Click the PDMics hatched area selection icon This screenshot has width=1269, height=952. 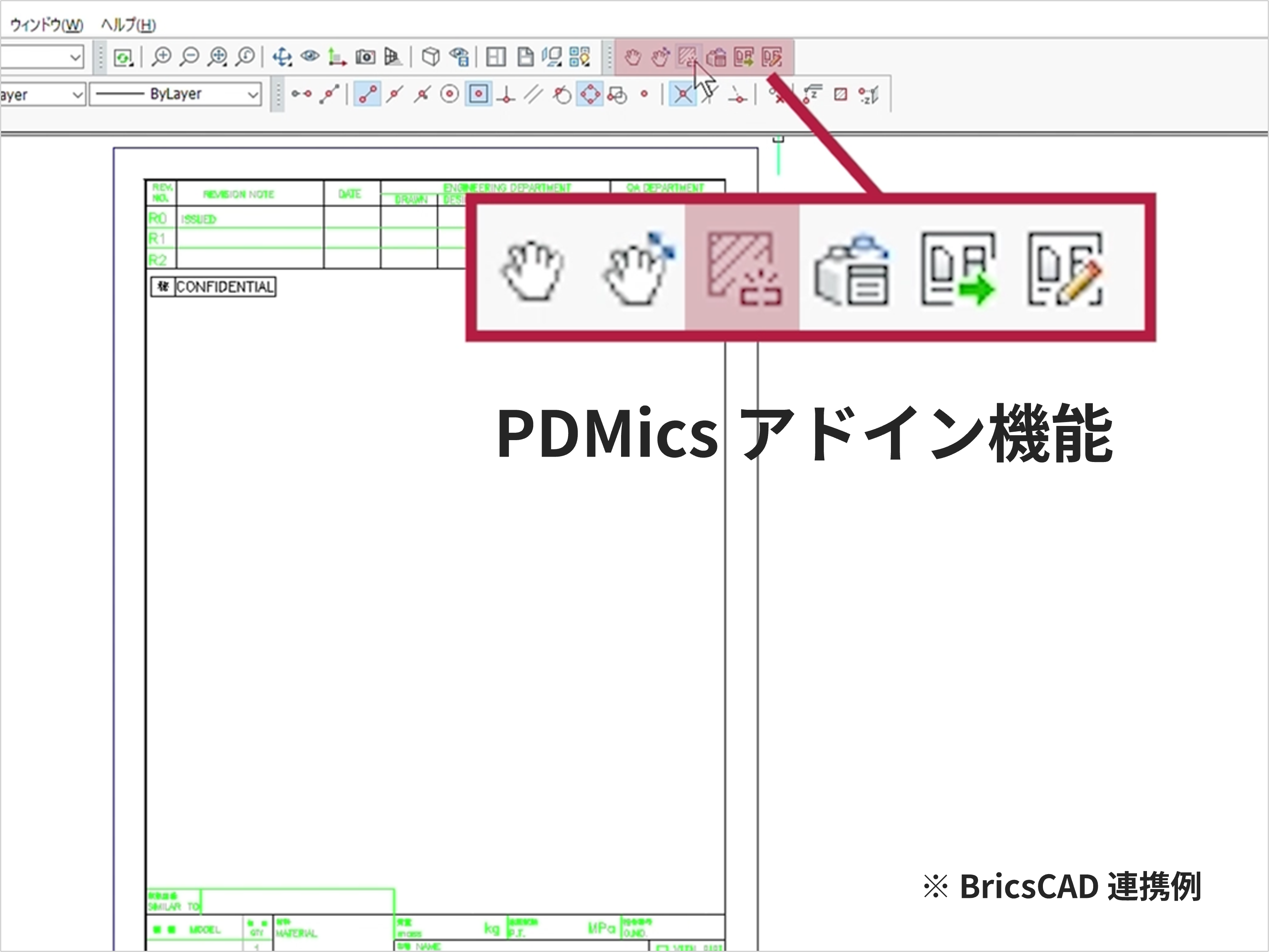688,57
